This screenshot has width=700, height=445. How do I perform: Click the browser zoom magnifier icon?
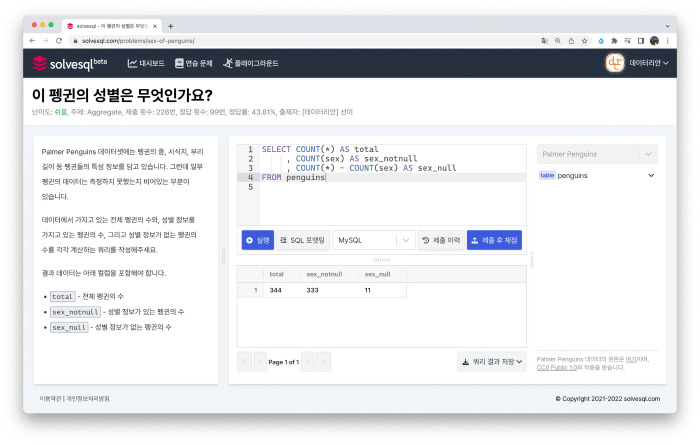click(558, 41)
